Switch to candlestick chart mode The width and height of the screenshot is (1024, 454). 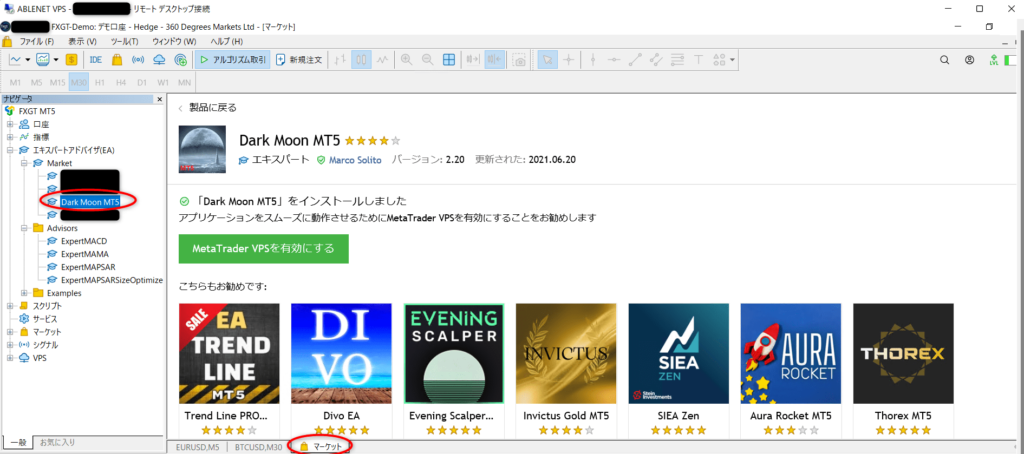point(361,59)
